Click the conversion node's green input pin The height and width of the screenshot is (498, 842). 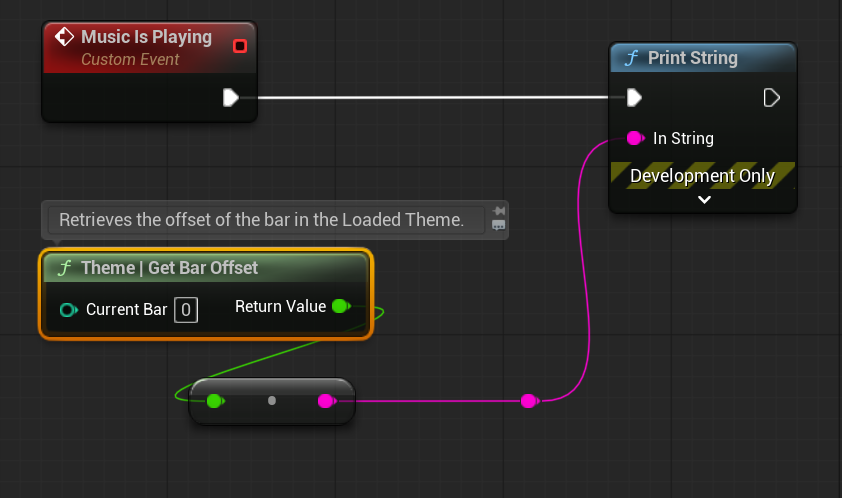[214, 401]
